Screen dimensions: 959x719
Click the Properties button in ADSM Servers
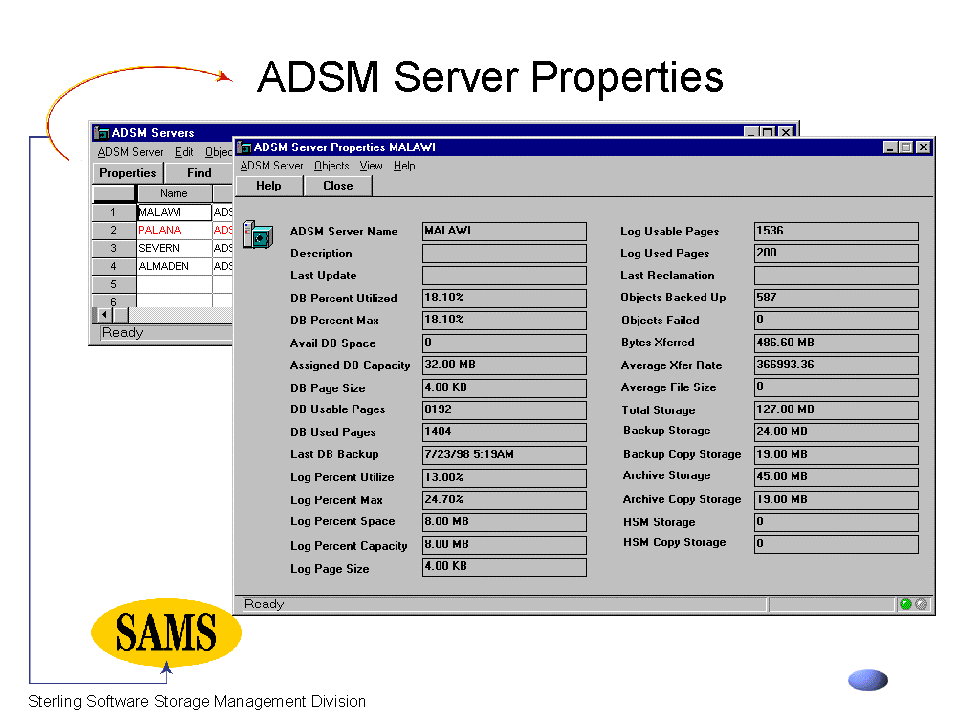click(127, 173)
